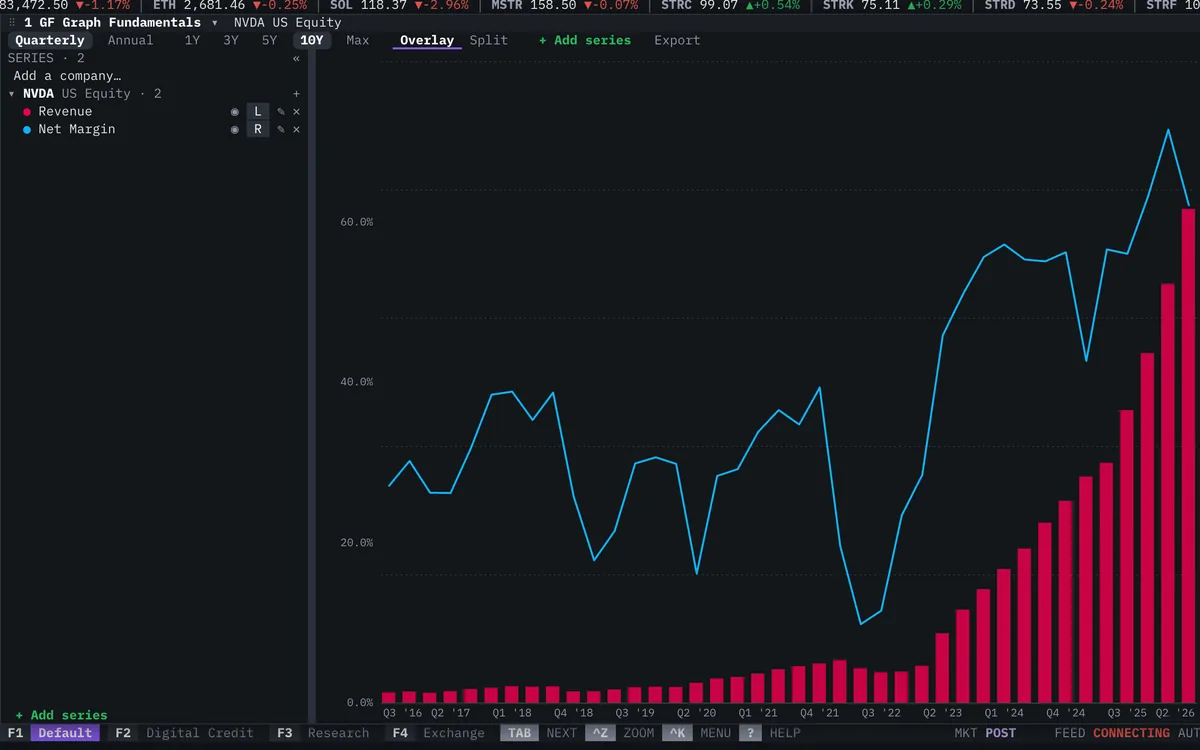Remove the Net Margin series
1200x750 pixels.
pyautogui.click(x=296, y=130)
